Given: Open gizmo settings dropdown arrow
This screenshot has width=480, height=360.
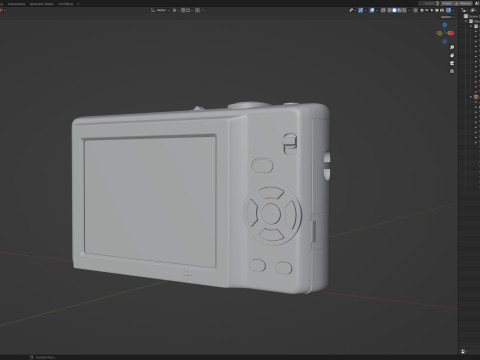Looking at the screenshot, I should (x=366, y=10).
